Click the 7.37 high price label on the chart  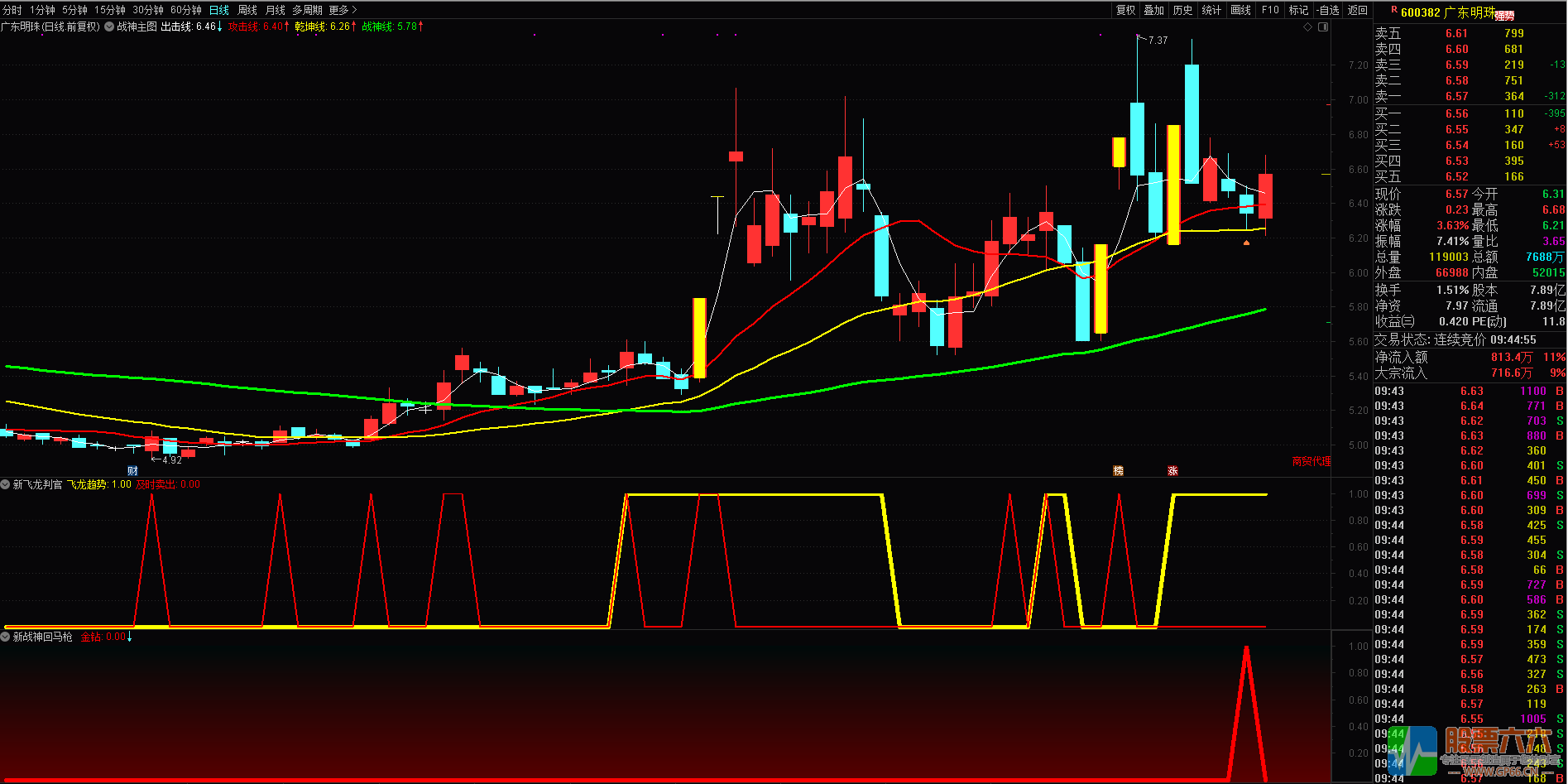click(1158, 40)
